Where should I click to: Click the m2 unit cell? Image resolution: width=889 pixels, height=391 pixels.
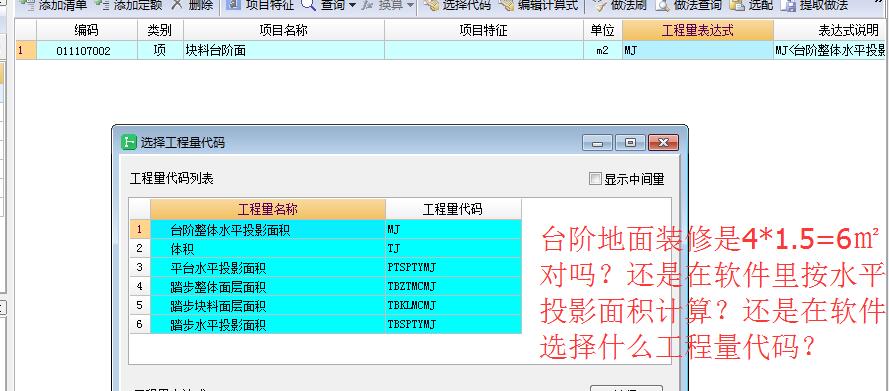[602, 50]
